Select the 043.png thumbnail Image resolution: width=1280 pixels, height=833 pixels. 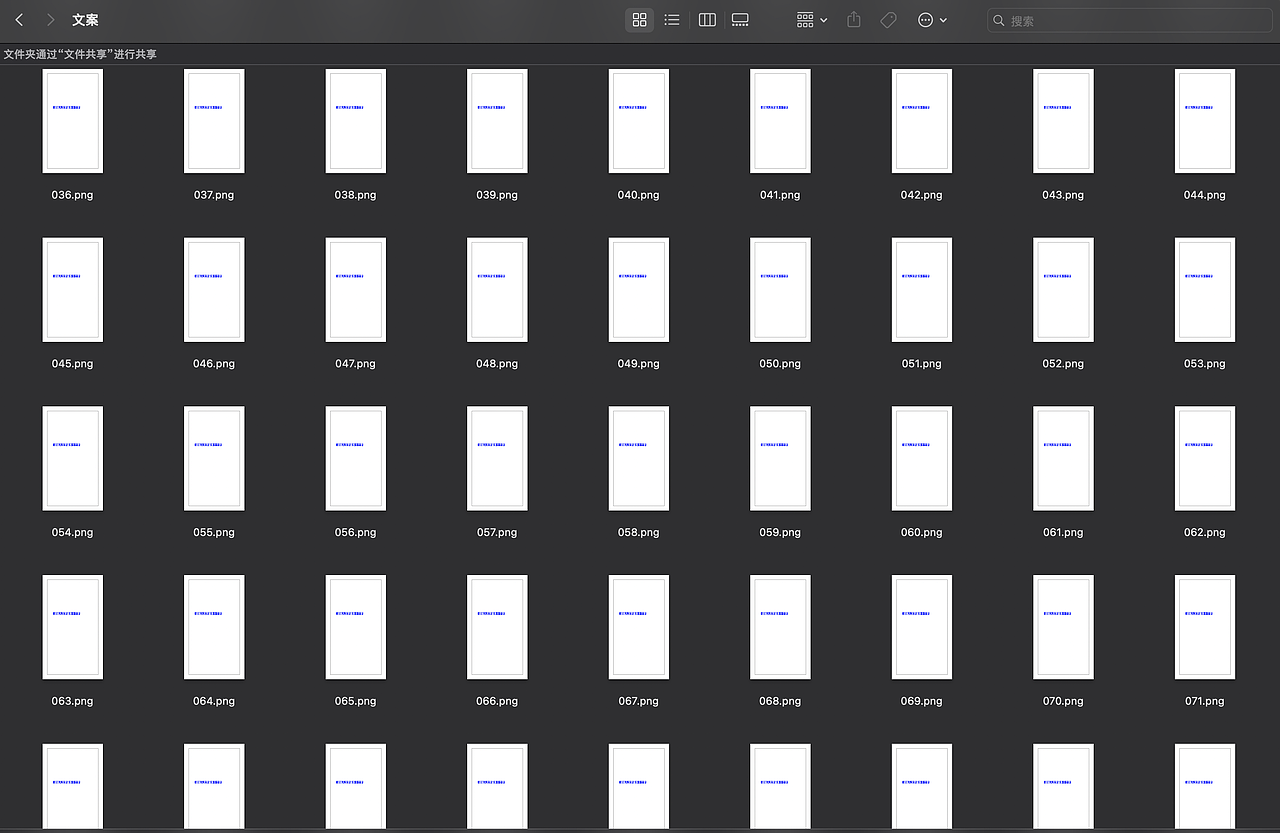point(1063,121)
